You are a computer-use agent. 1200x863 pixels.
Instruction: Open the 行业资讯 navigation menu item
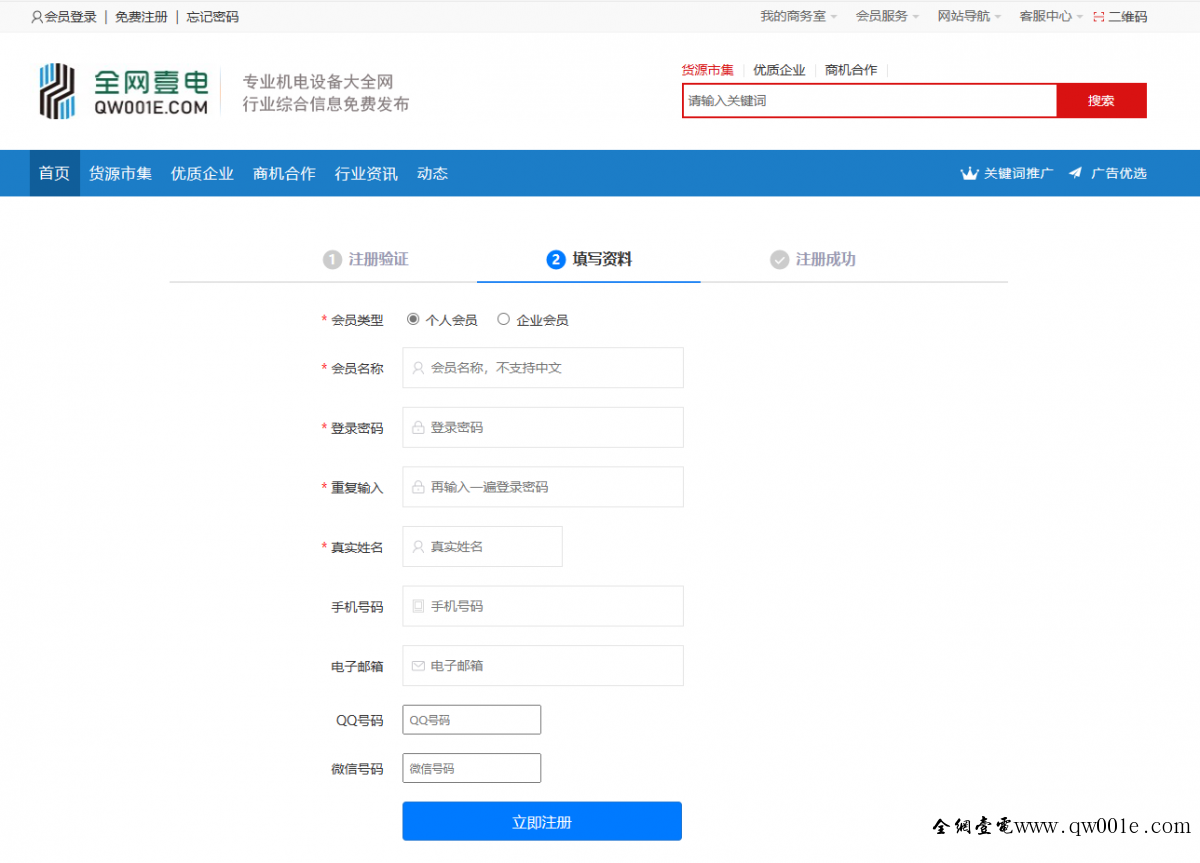click(x=366, y=173)
